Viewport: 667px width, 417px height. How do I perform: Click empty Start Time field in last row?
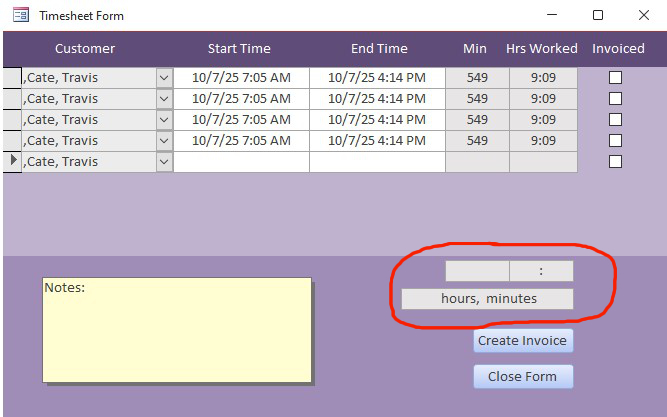click(x=241, y=162)
